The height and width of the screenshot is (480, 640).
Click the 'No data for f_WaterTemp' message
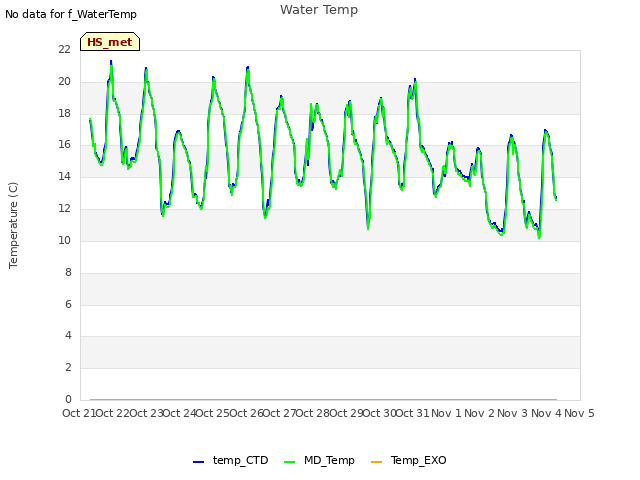pyautogui.click(x=71, y=14)
